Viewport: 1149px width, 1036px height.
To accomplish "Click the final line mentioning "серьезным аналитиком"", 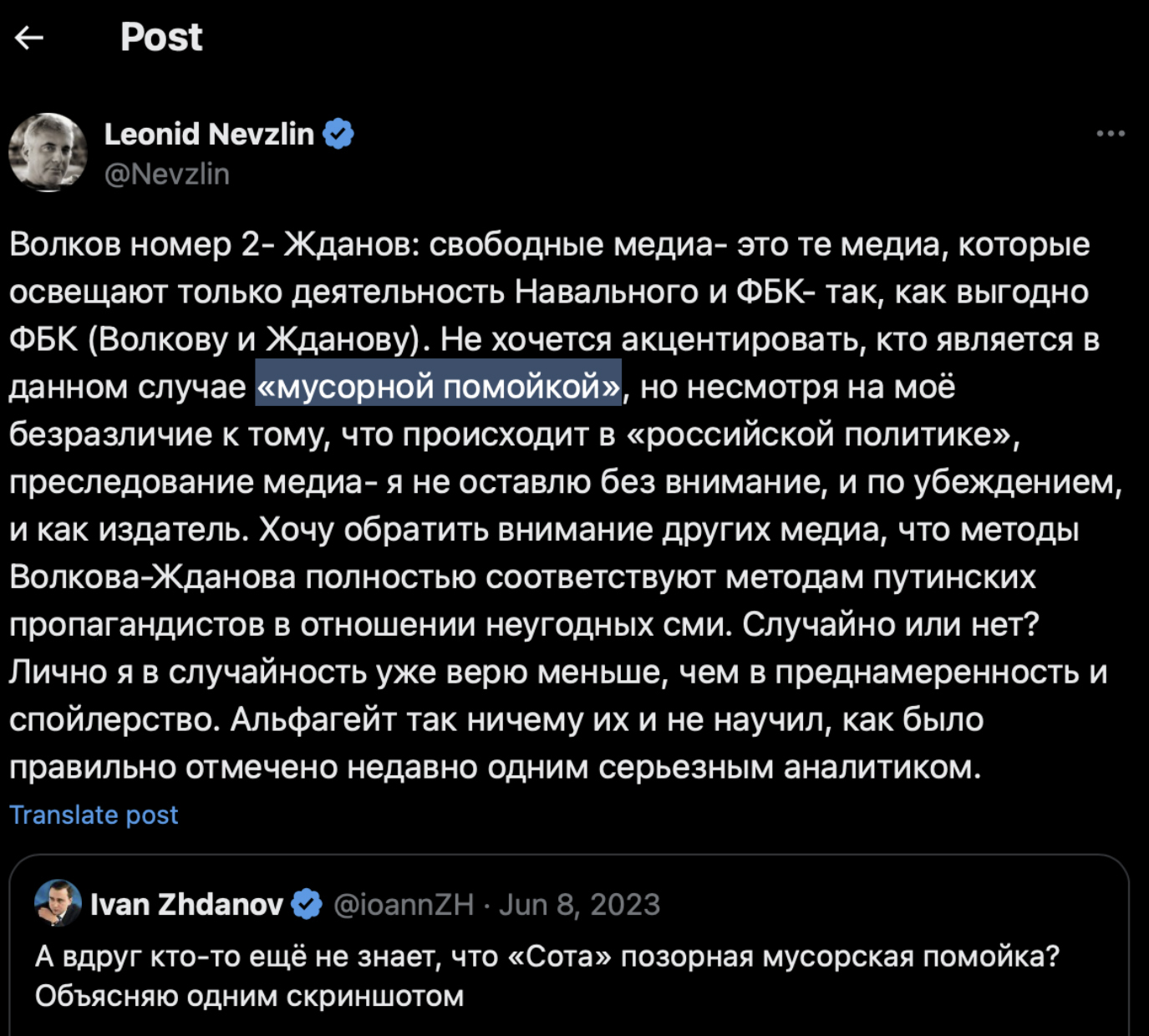I will pos(495,767).
